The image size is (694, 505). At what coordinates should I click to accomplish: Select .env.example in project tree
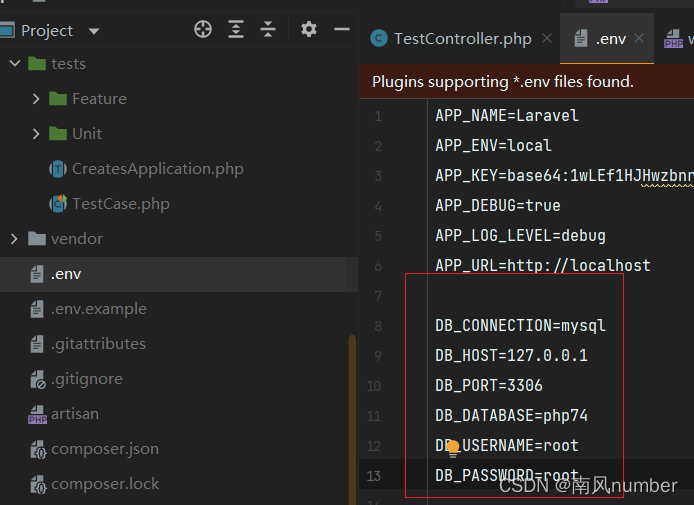[99, 309]
